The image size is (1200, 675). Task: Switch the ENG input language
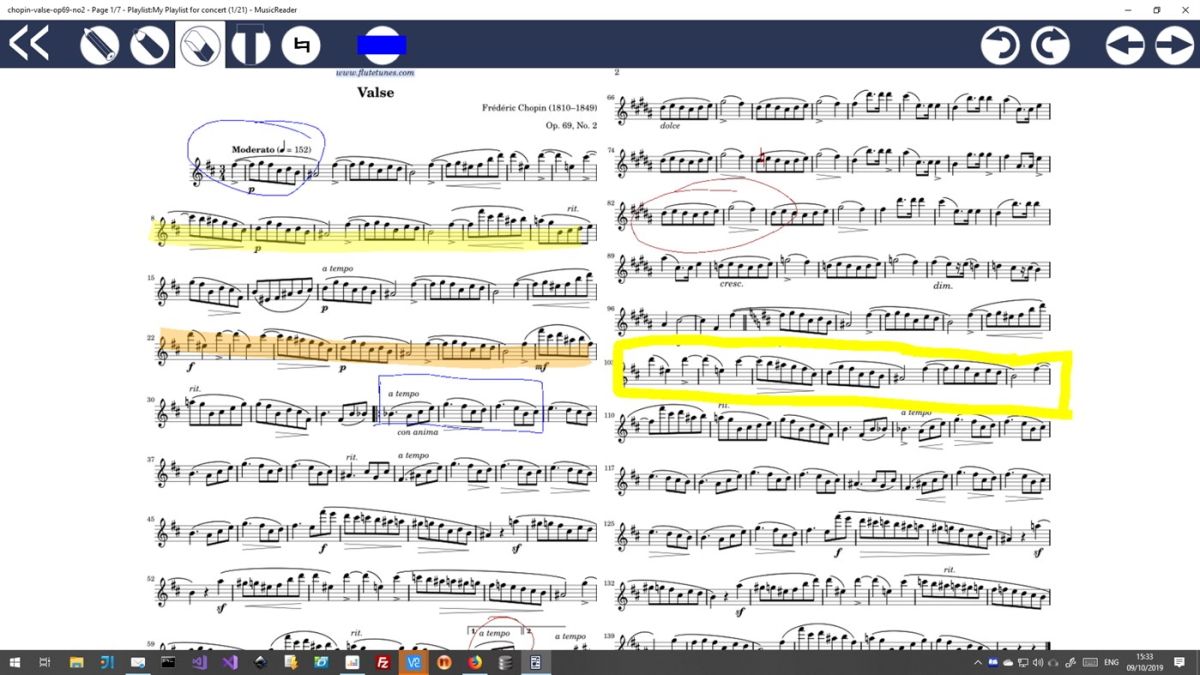[1111, 663]
